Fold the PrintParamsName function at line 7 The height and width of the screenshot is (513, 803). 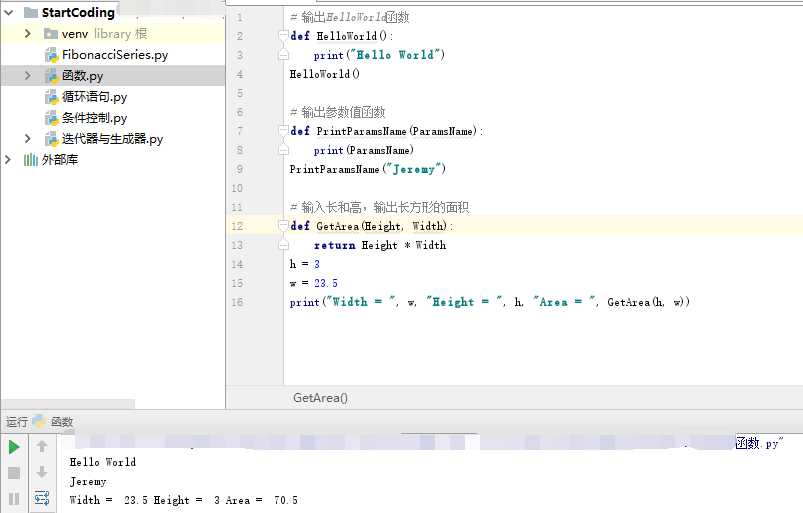coord(283,131)
